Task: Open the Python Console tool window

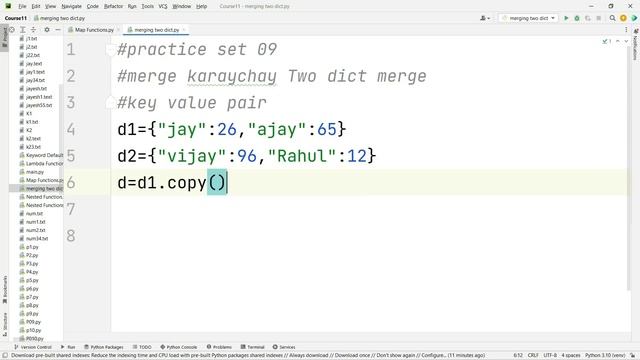Action: tap(178, 347)
